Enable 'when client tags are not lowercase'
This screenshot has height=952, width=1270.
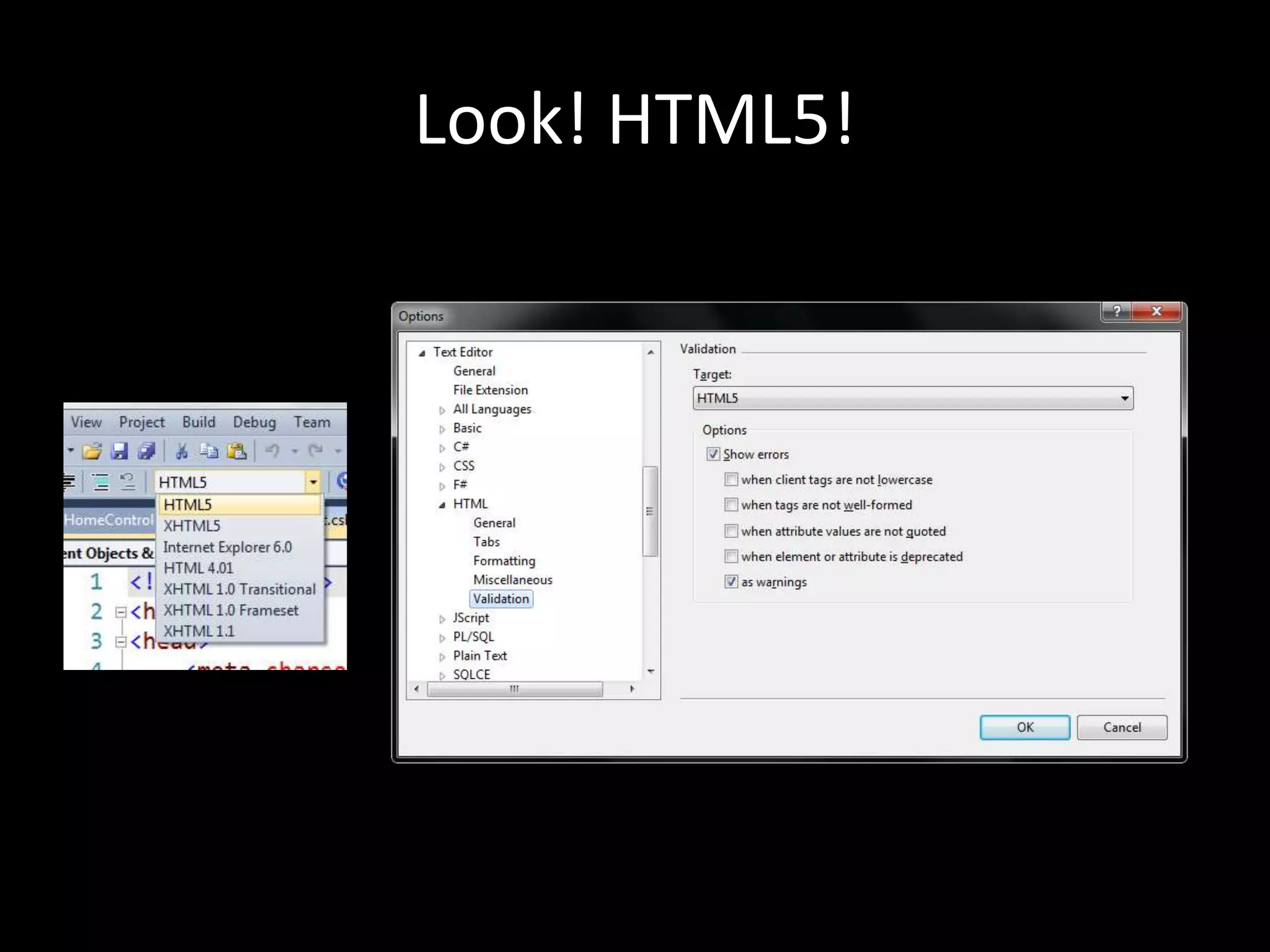point(731,480)
